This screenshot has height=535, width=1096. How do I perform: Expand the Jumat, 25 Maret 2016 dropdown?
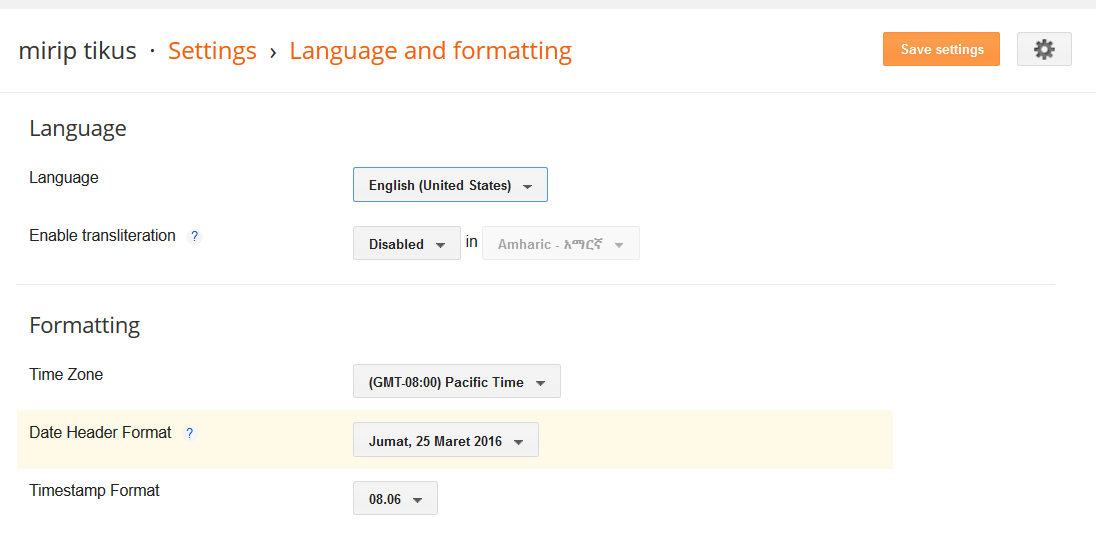click(x=445, y=441)
